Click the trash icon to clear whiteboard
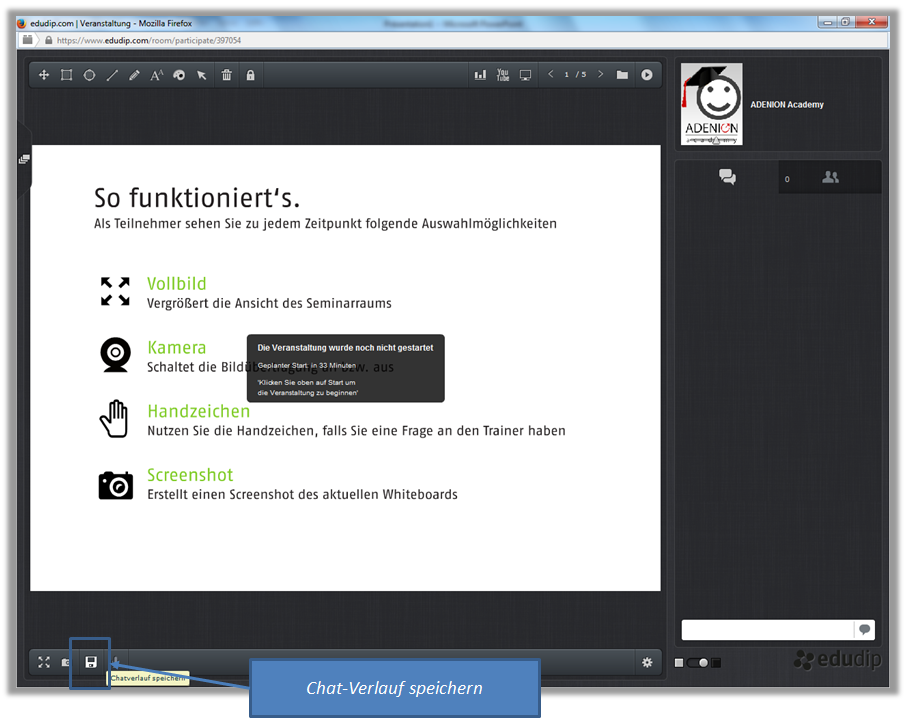Viewport: 907px width, 722px height. (x=227, y=75)
